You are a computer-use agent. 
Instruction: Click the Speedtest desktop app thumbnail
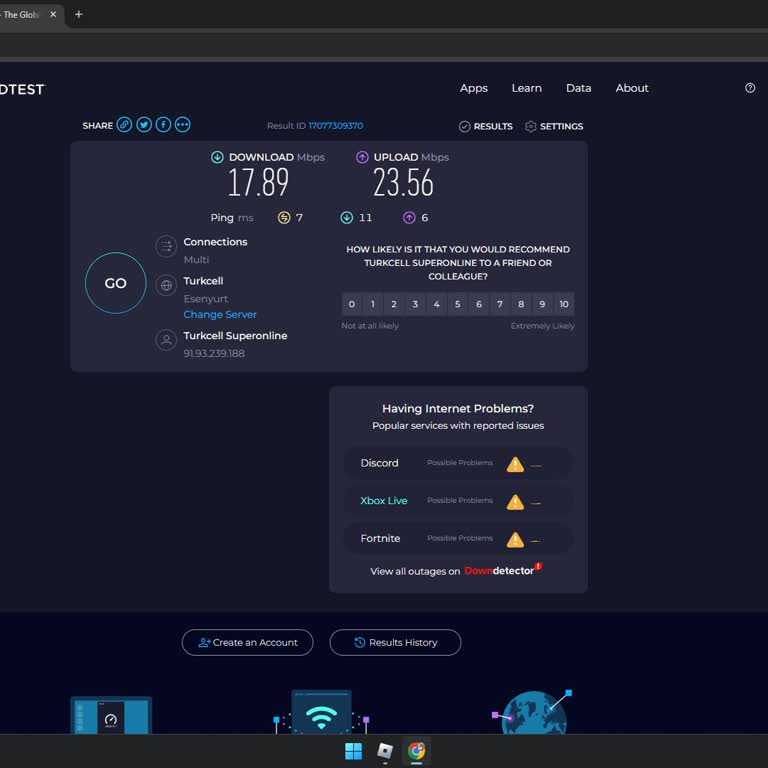[111, 716]
